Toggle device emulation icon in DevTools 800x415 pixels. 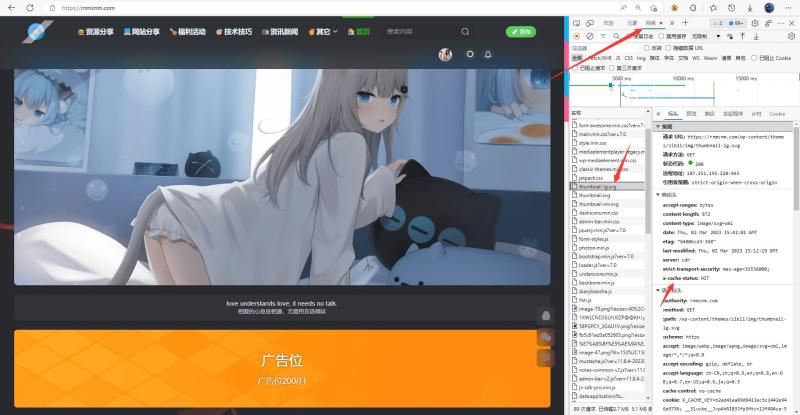(x=590, y=23)
